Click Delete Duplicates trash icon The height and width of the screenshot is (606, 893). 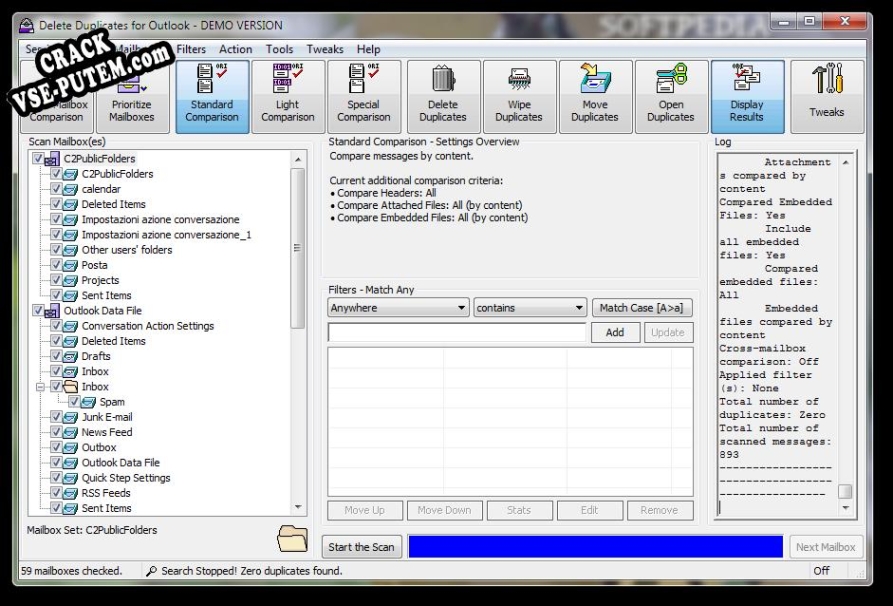point(443,79)
